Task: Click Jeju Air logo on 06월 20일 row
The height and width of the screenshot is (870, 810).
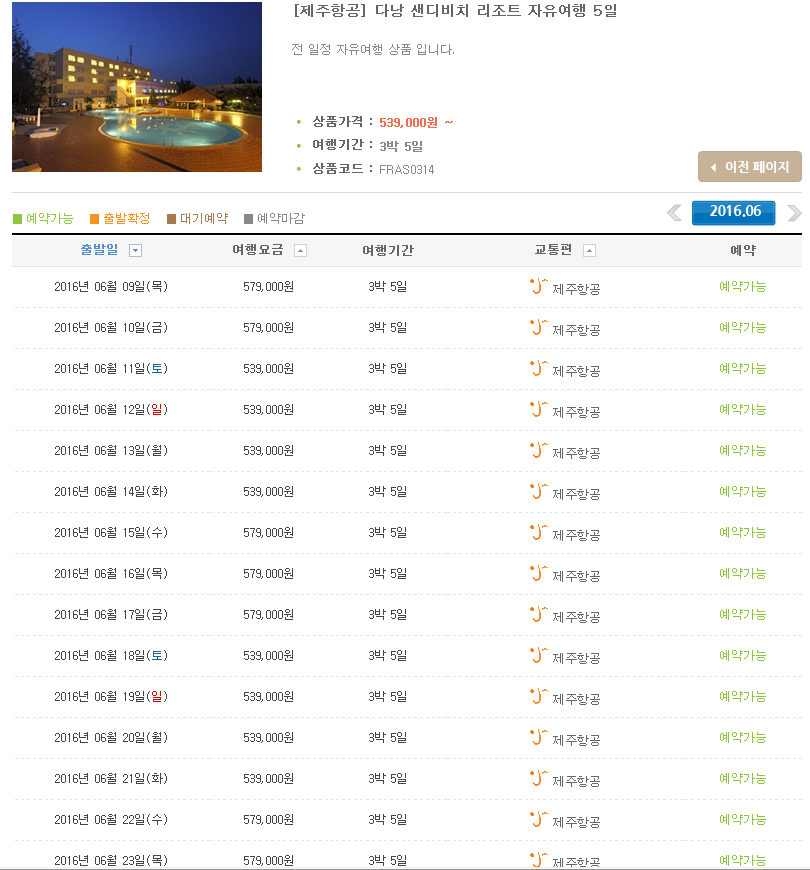Action: click(538, 737)
